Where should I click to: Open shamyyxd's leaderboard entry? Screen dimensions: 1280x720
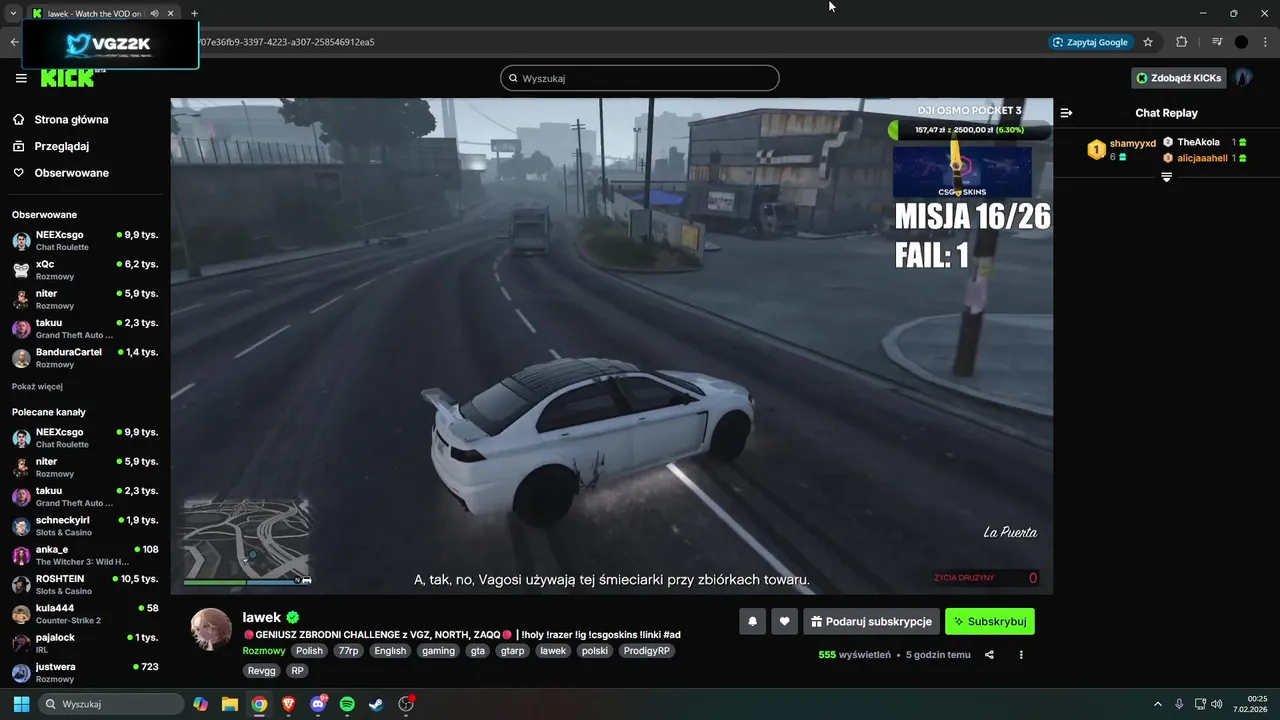1121,150
